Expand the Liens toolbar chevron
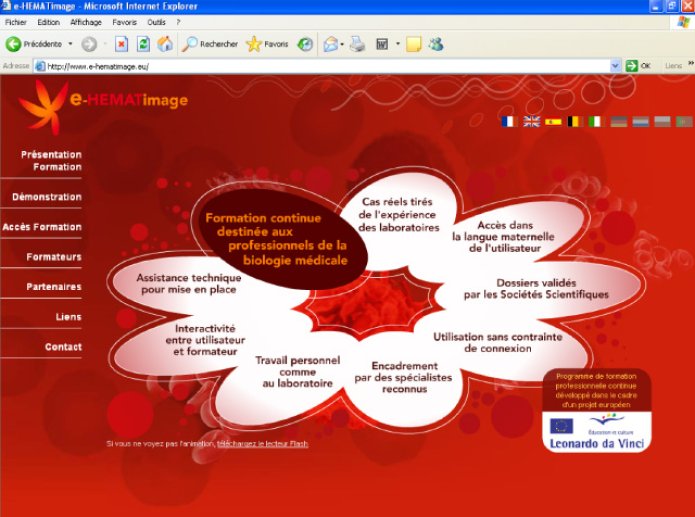Image resolution: width=695 pixels, height=517 pixels. (691, 64)
